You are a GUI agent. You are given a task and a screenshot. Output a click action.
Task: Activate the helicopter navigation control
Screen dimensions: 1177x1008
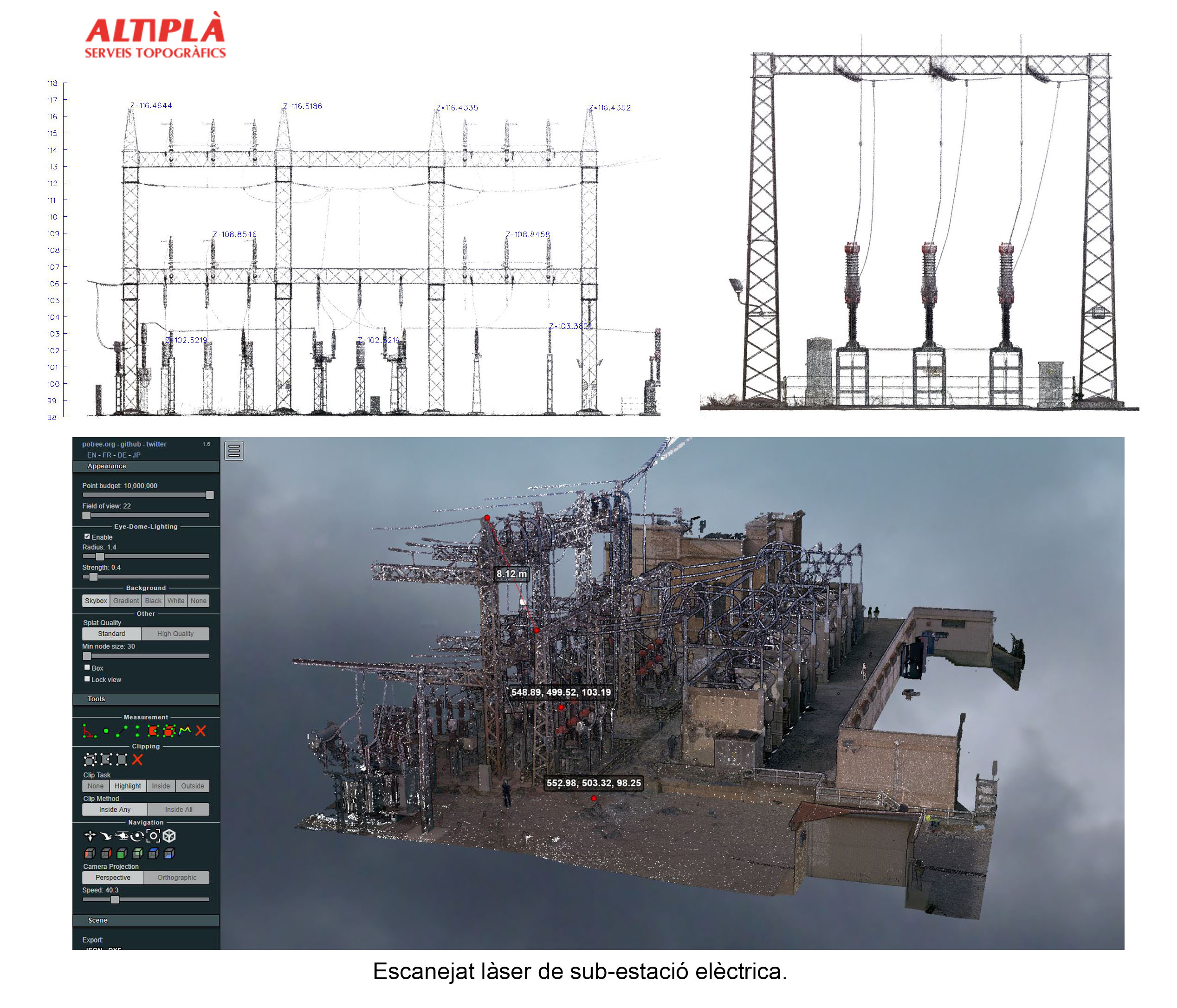tap(122, 835)
